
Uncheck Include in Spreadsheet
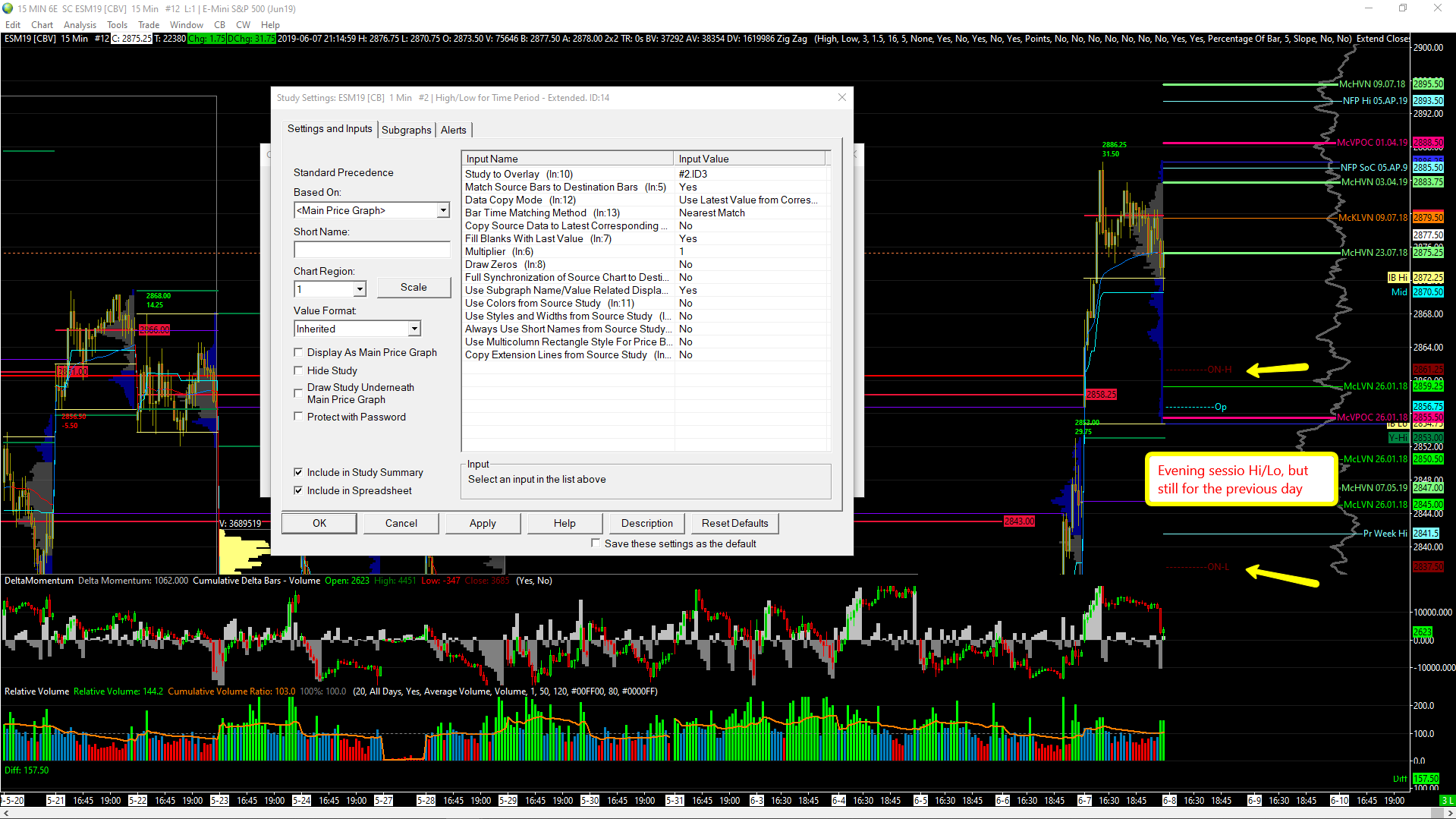pos(298,490)
